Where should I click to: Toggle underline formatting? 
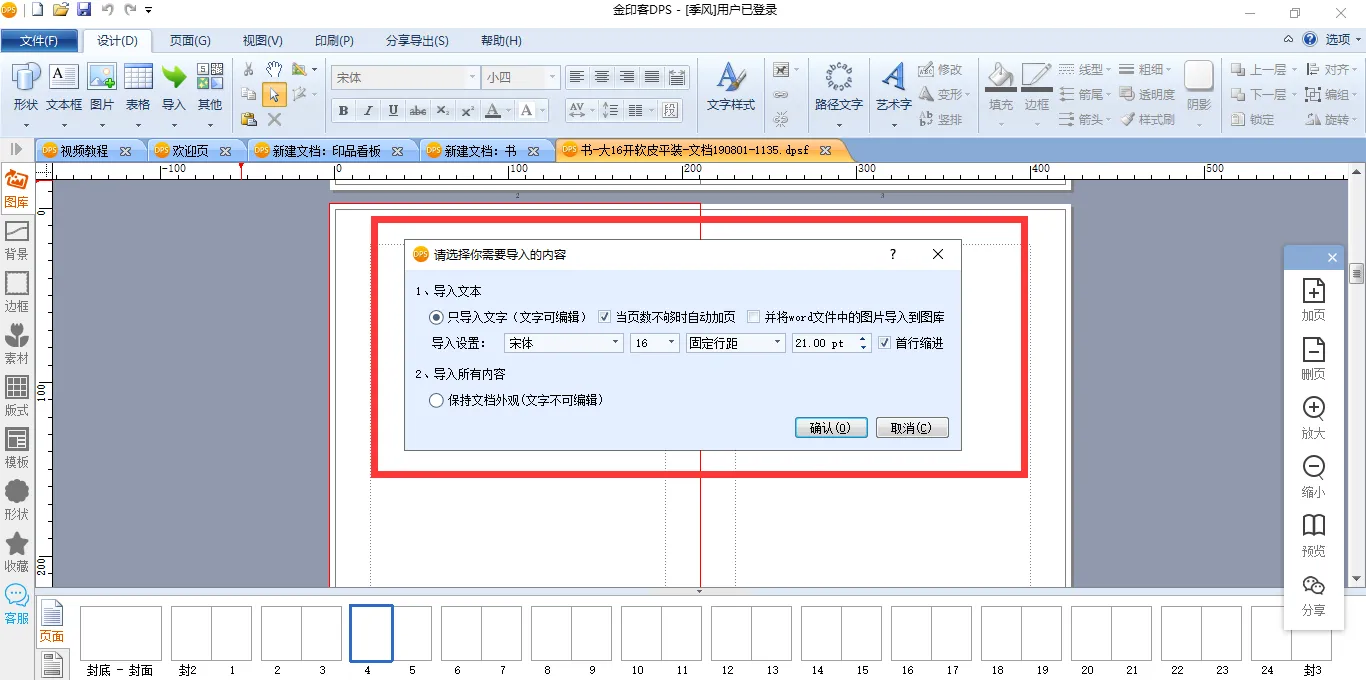[393, 110]
